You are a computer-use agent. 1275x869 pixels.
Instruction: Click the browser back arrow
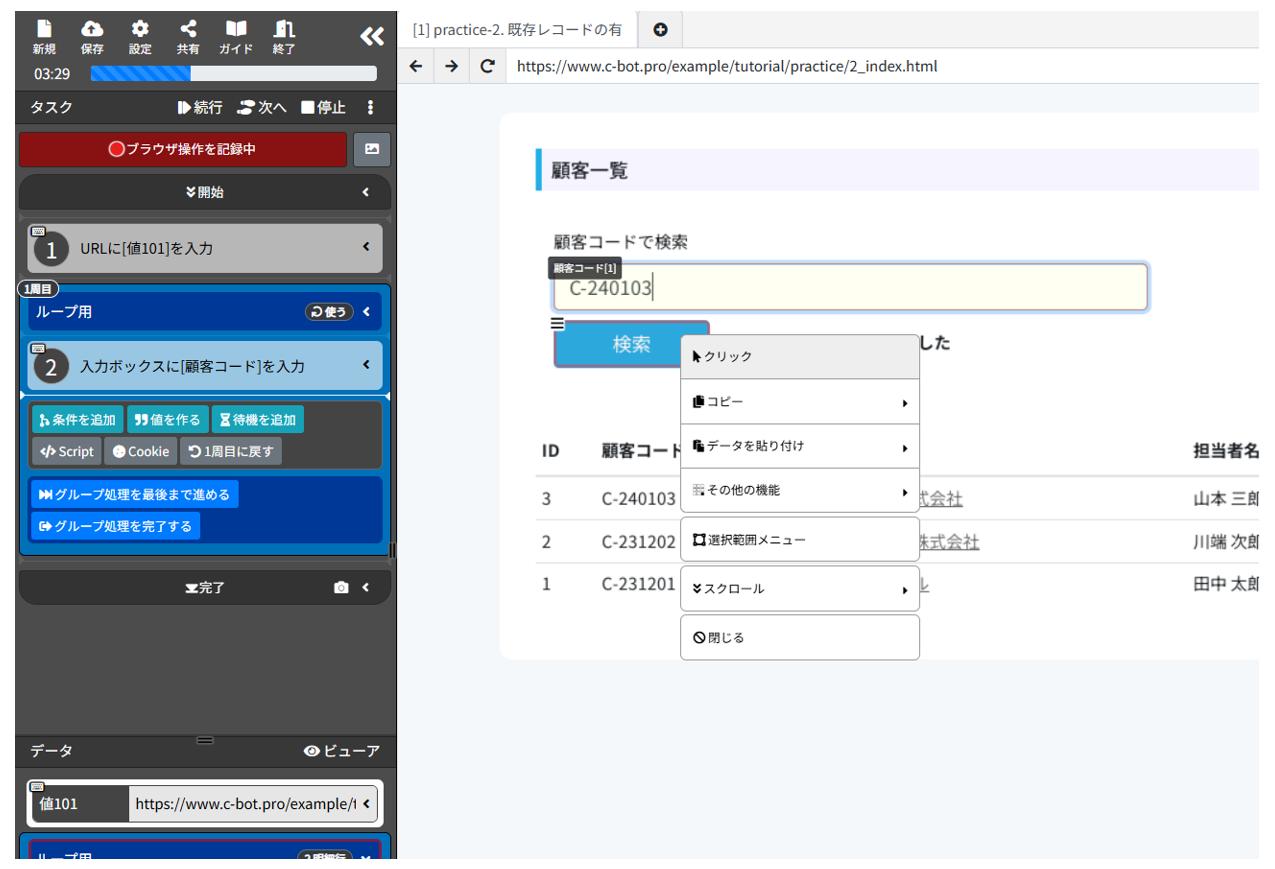click(416, 66)
